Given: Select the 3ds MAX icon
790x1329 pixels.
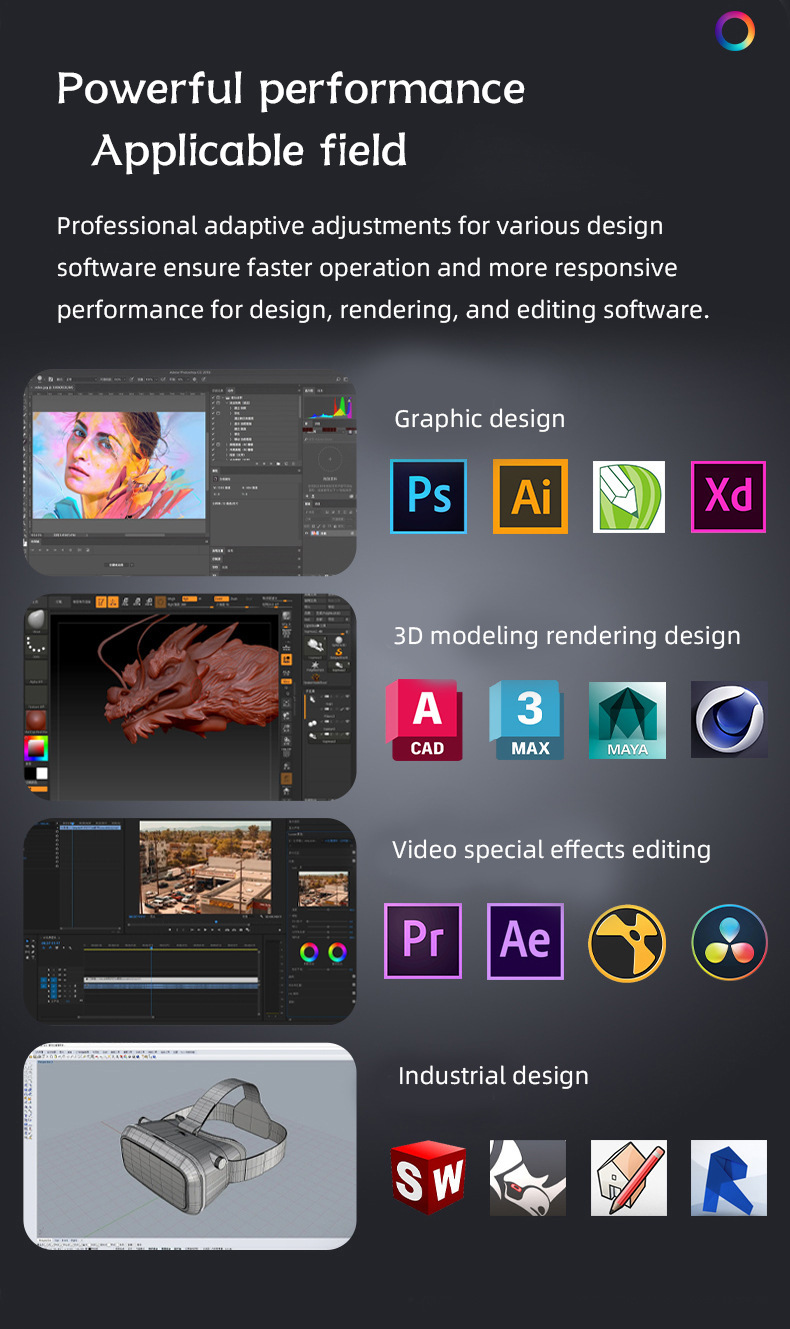Looking at the screenshot, I should pyautogui.click(x=527, y=720).
